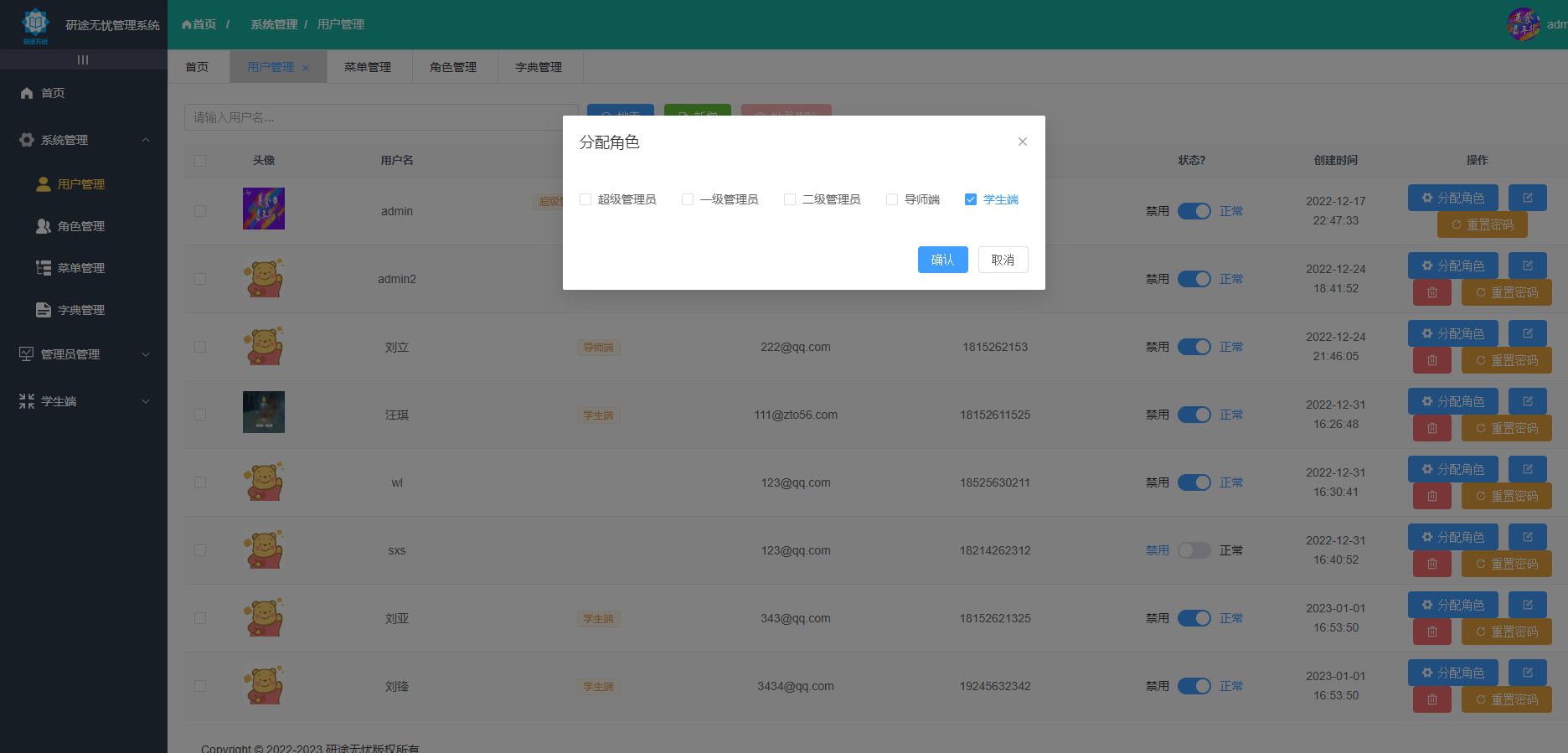Click edit icon for 刘亚 row
Screen dimensions: 1568x753
pyautogui.click(x=1528, y=605)
